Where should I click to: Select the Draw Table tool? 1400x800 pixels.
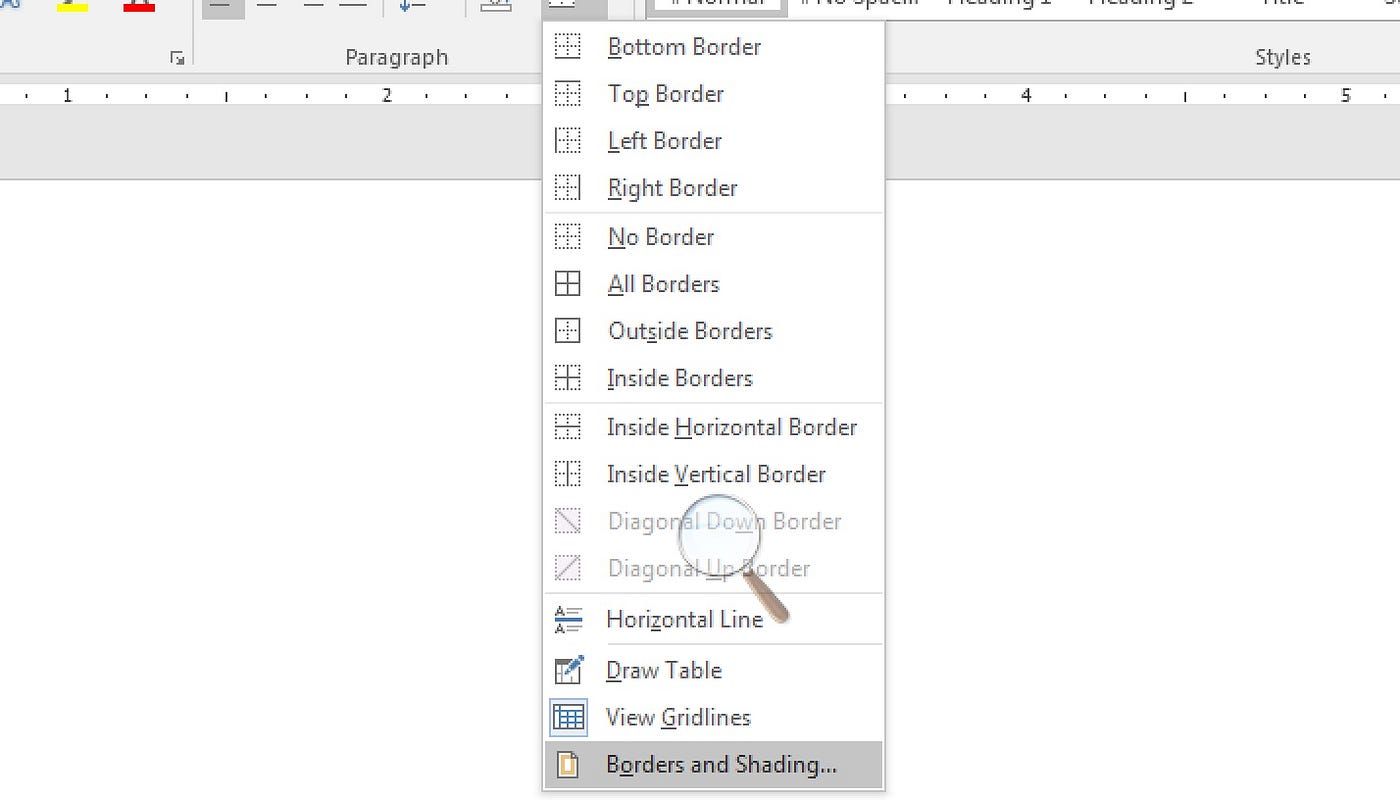[x=663, y=670]
